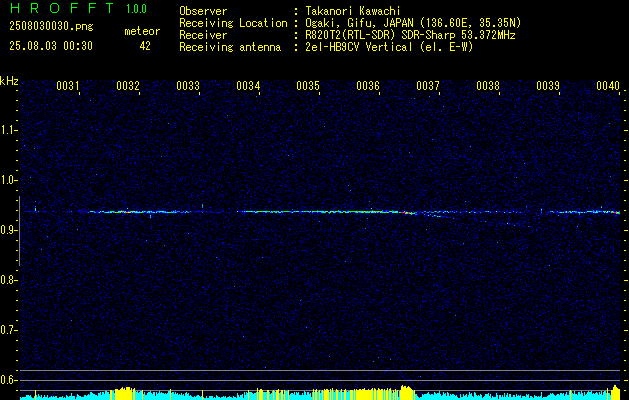Click the 0032 time marker
This screenshot has width=629, height=400.
pyautogui.click(x=128, y=85)
